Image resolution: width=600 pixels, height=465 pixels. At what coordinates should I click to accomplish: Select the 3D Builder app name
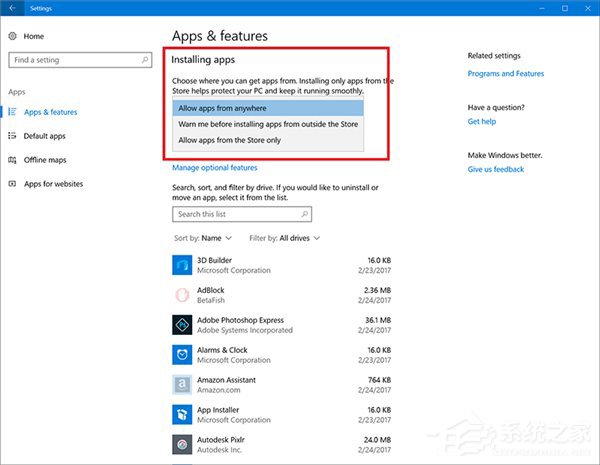pyautogui.click(x=214, y=260)
